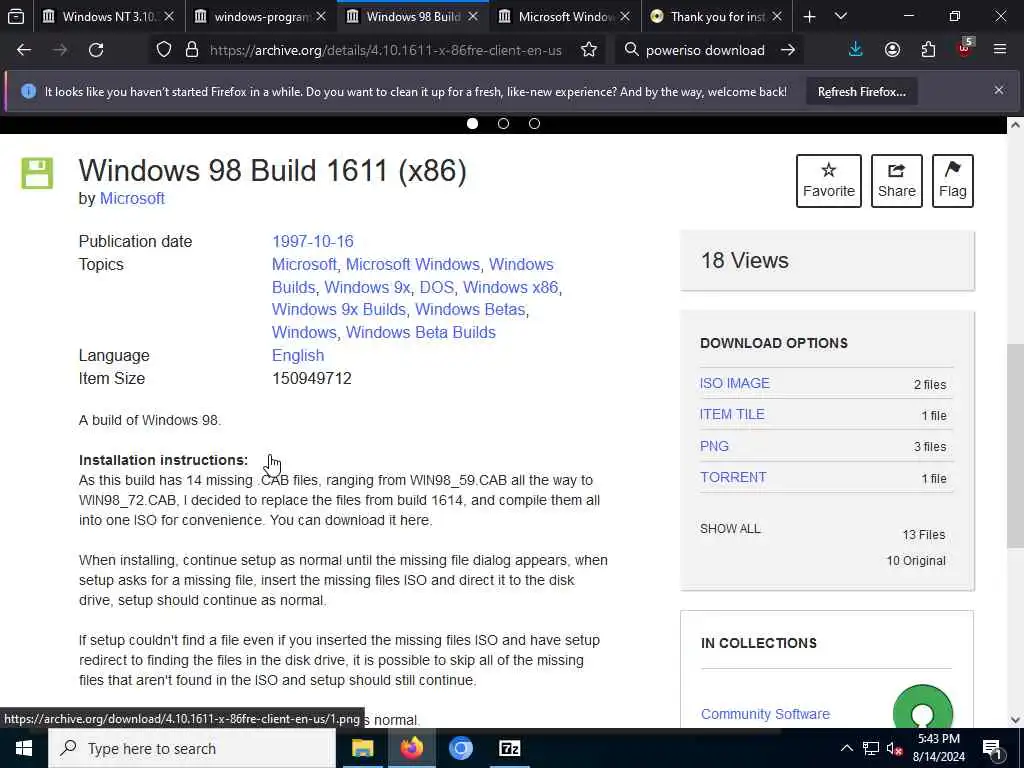The height and width of the screenshot is (768, 1024).
Task: Click the address bar URL field
Action: [x=385, y=50]
